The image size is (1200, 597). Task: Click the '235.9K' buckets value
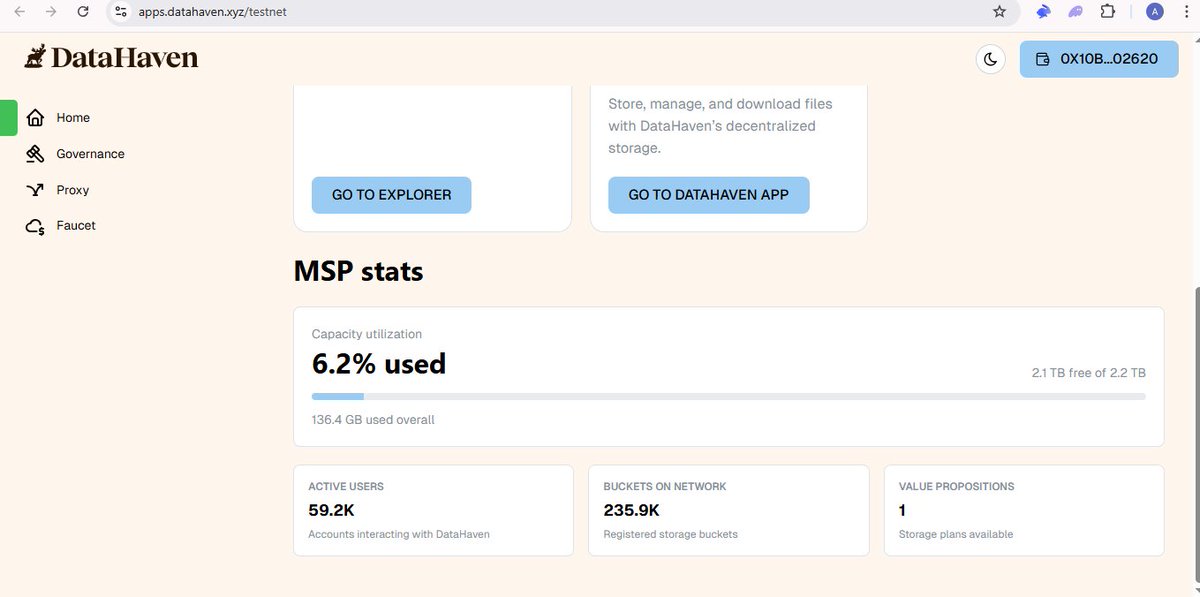coord(631,510)
